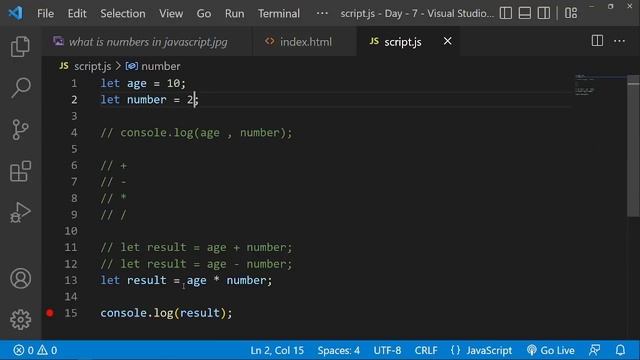
Task: Open the Search view in activity bar
Action: tap(20, 87)
